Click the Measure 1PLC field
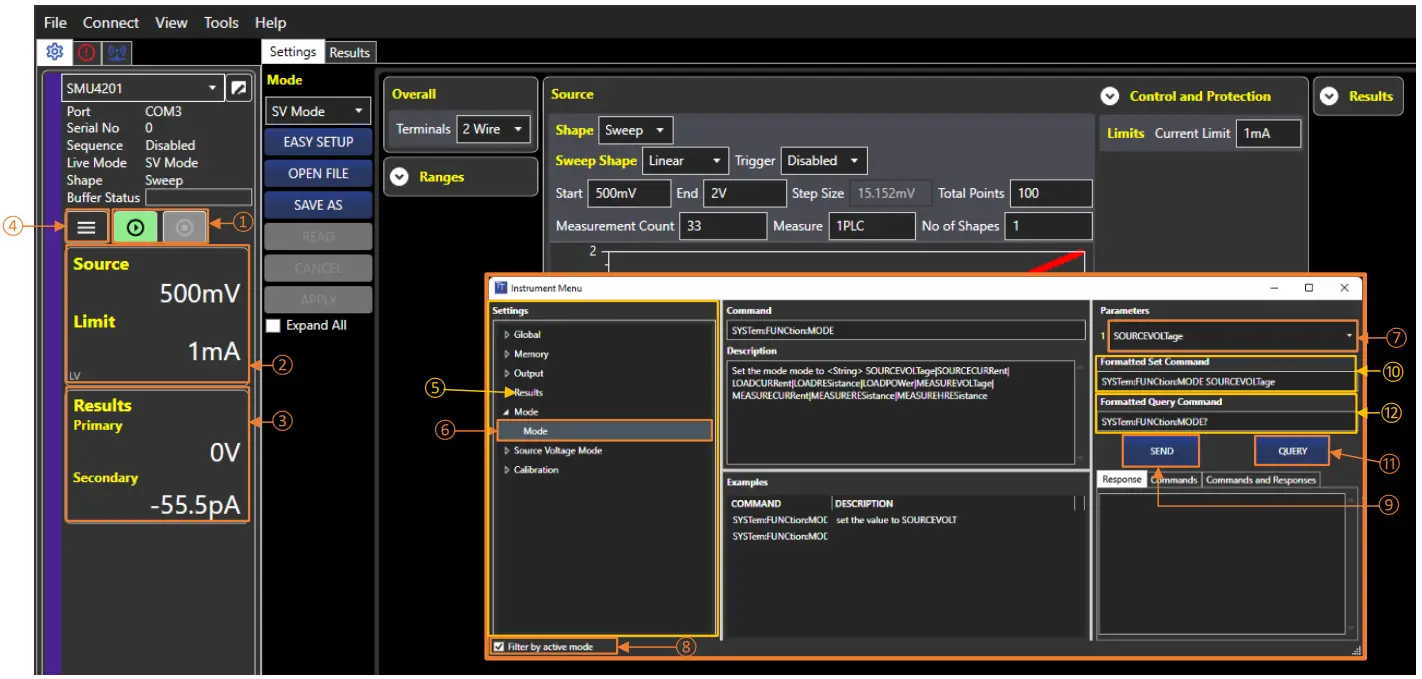Viewport: 1422px width, 679px height. pyautogui.click(x=871, y=226)
